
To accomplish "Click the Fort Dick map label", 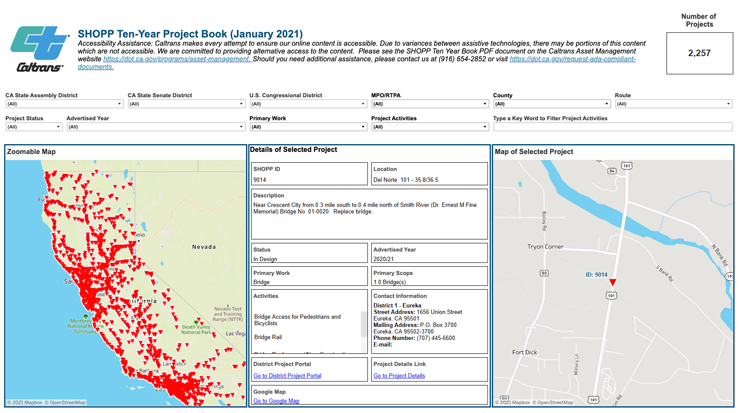I will tap(524, 352).
